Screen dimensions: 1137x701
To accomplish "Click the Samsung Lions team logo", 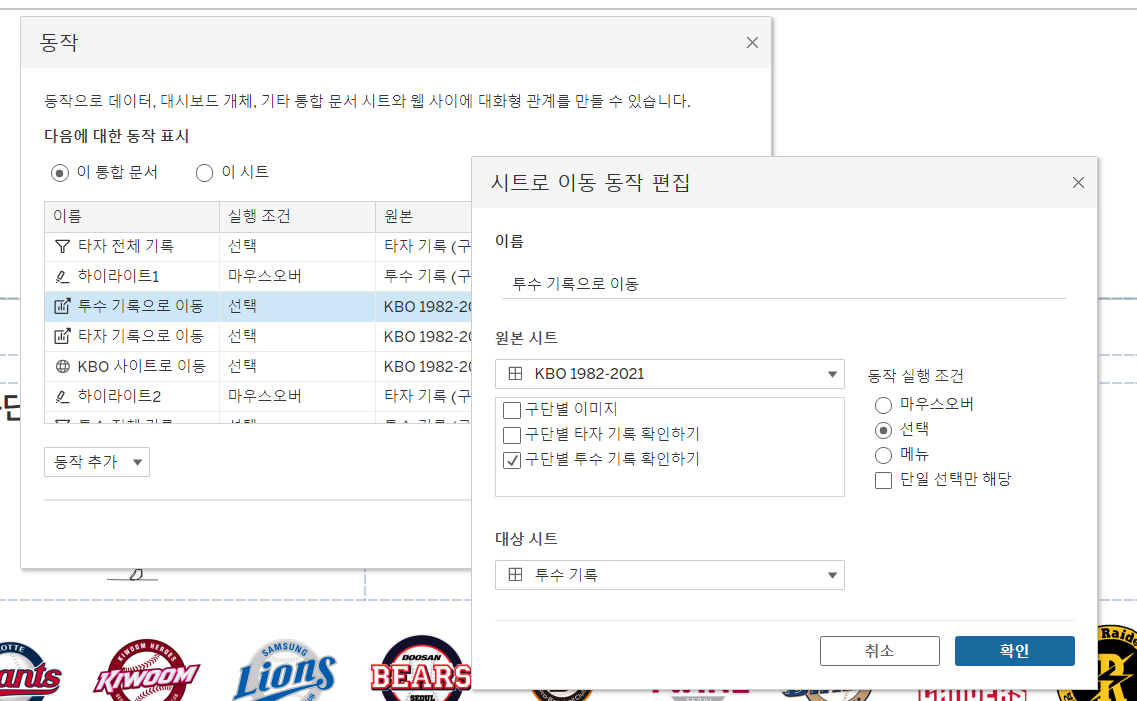I will (285, 671).
